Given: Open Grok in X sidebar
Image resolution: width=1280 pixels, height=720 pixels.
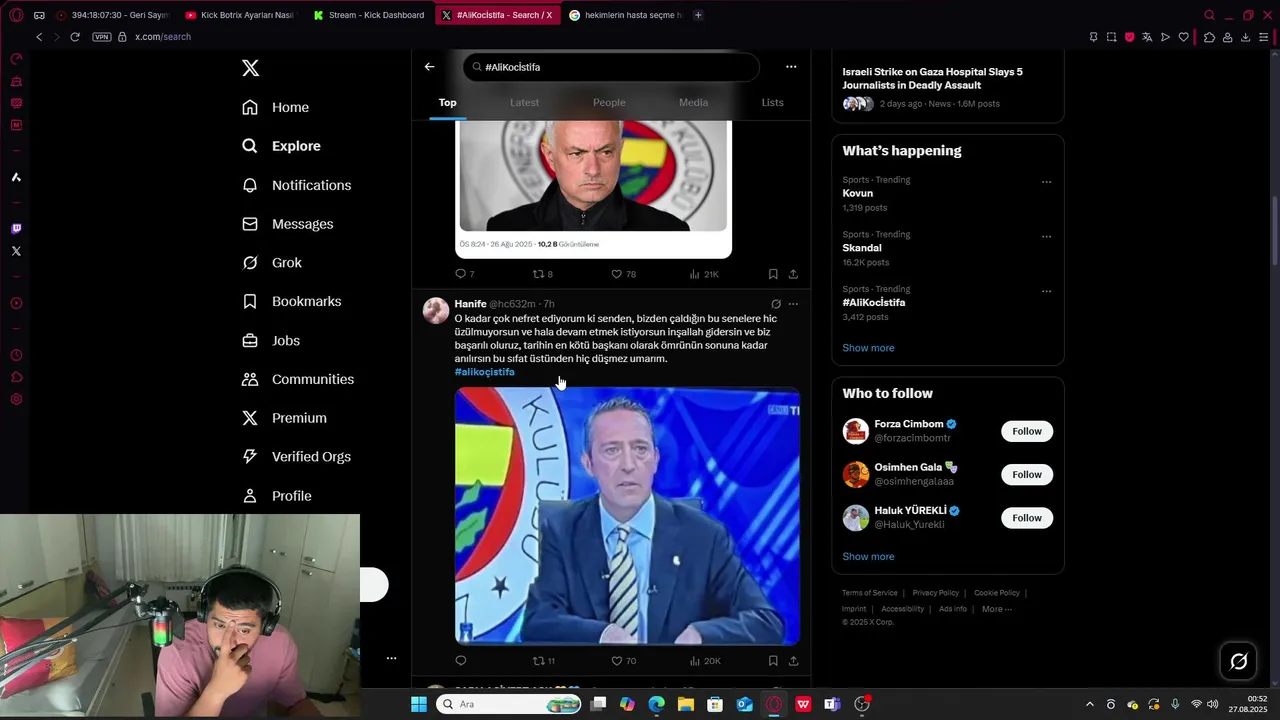Looking at the screenshot, I should click(272, 263).
